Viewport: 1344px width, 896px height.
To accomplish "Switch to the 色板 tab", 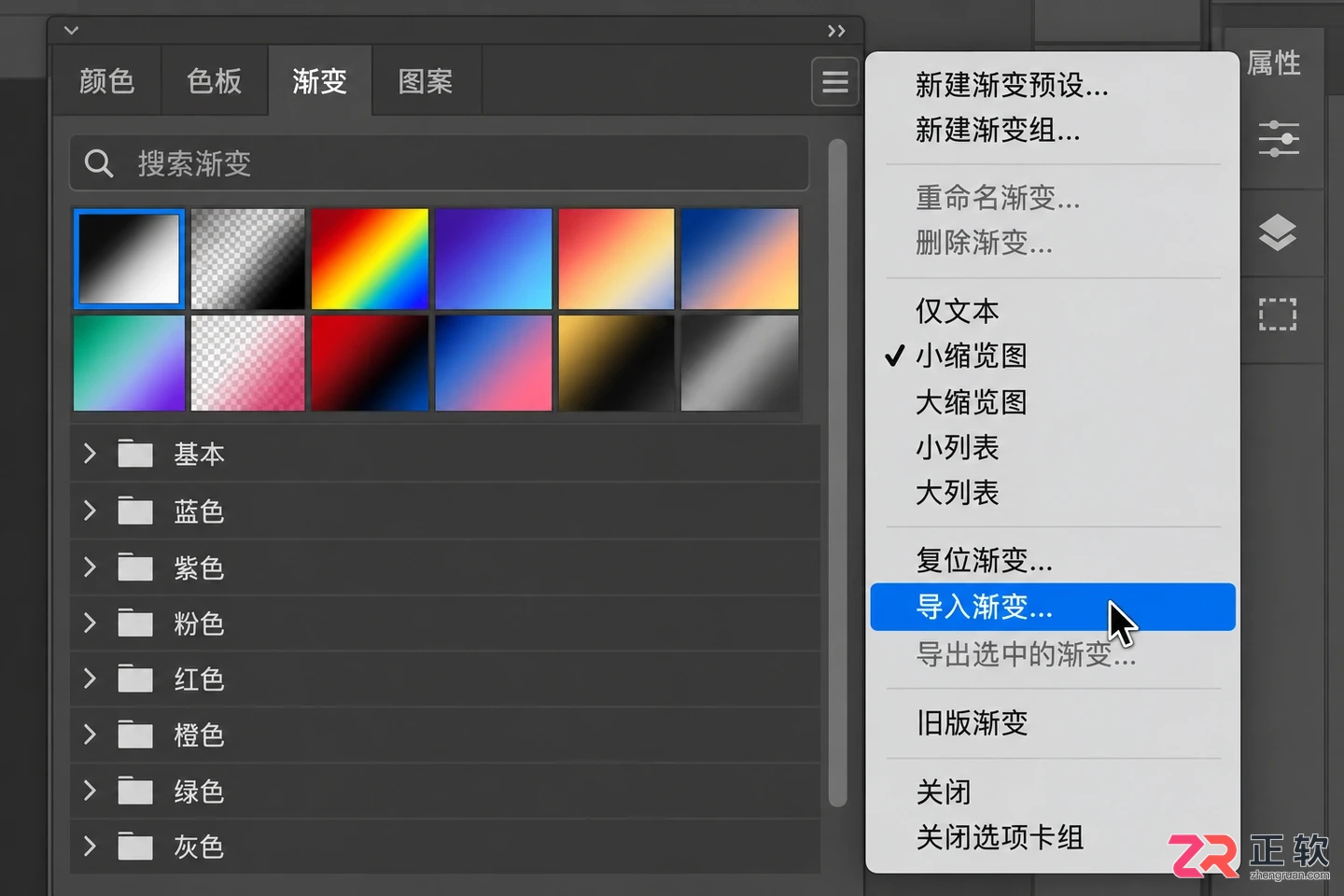I will 215,81.
